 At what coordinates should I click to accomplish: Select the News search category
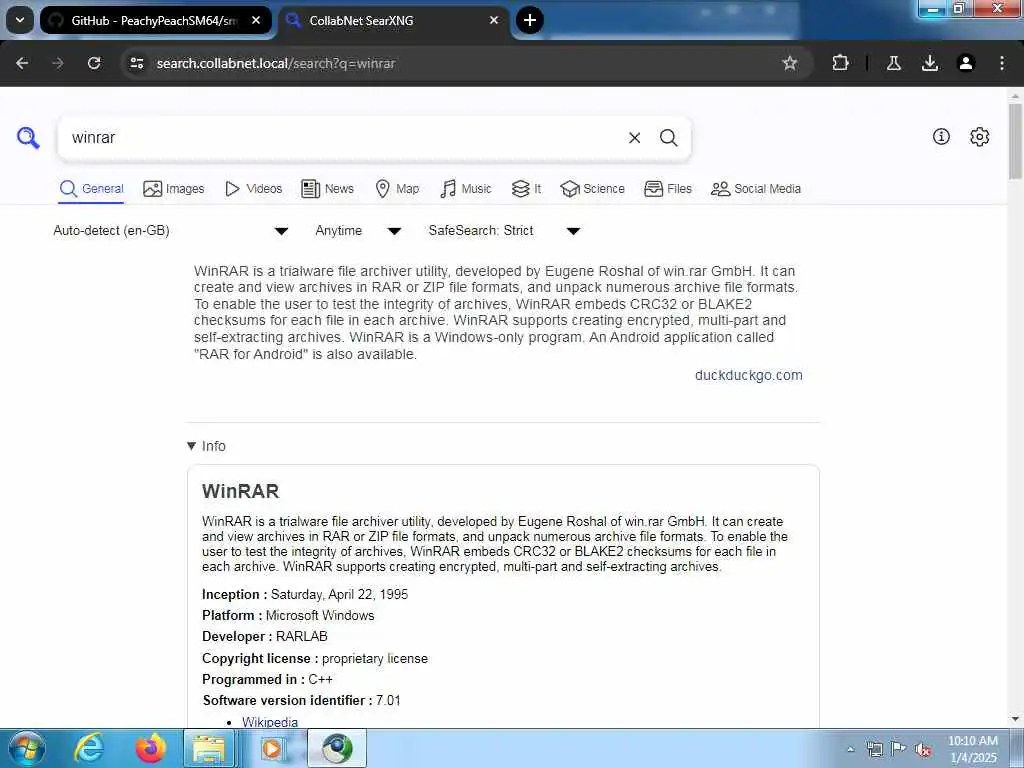click(x=327, y=189)
